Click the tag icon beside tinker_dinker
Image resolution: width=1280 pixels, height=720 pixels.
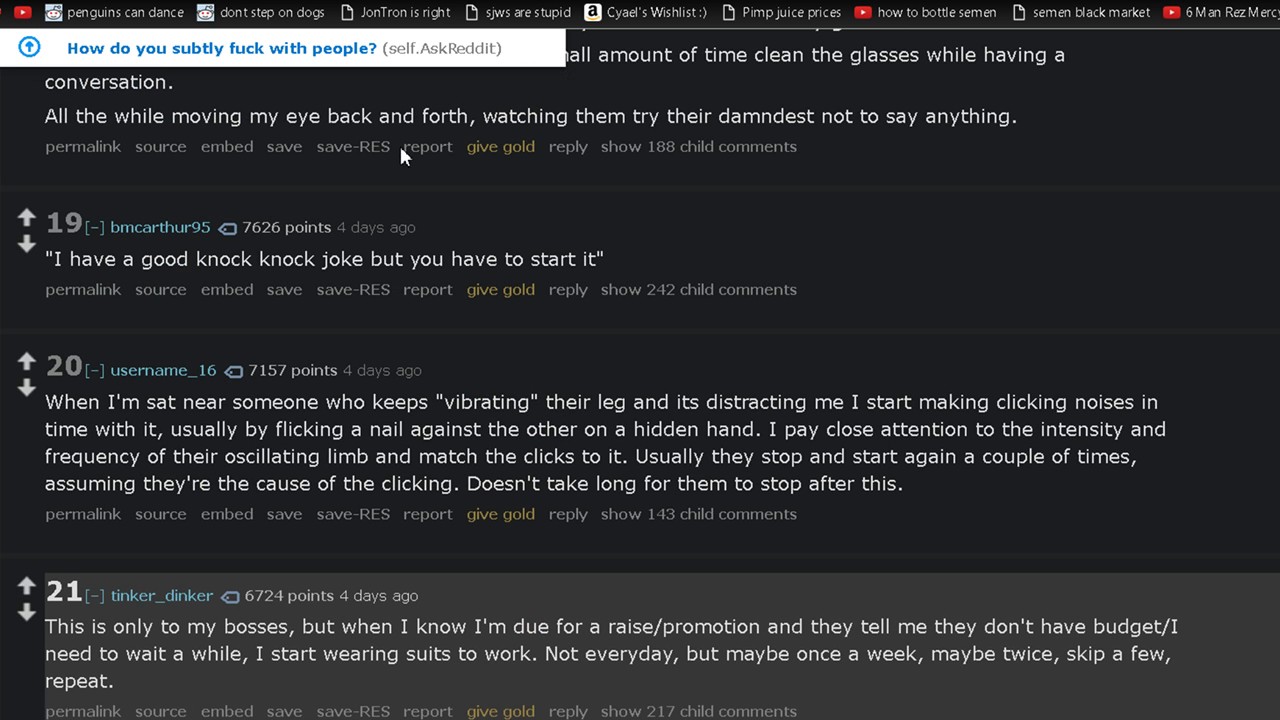tap(230, 596)
